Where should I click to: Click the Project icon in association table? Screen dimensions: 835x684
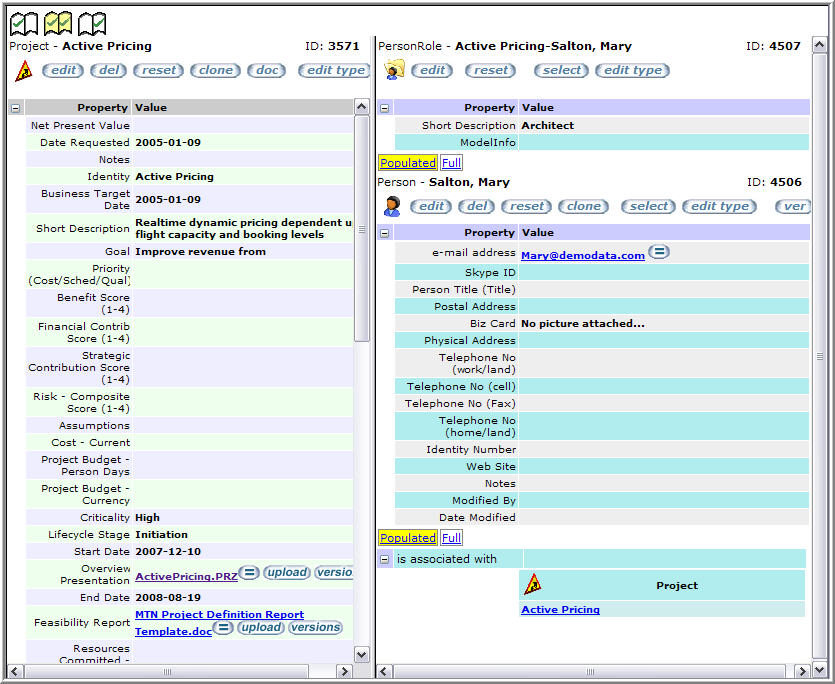pos(534,585)
